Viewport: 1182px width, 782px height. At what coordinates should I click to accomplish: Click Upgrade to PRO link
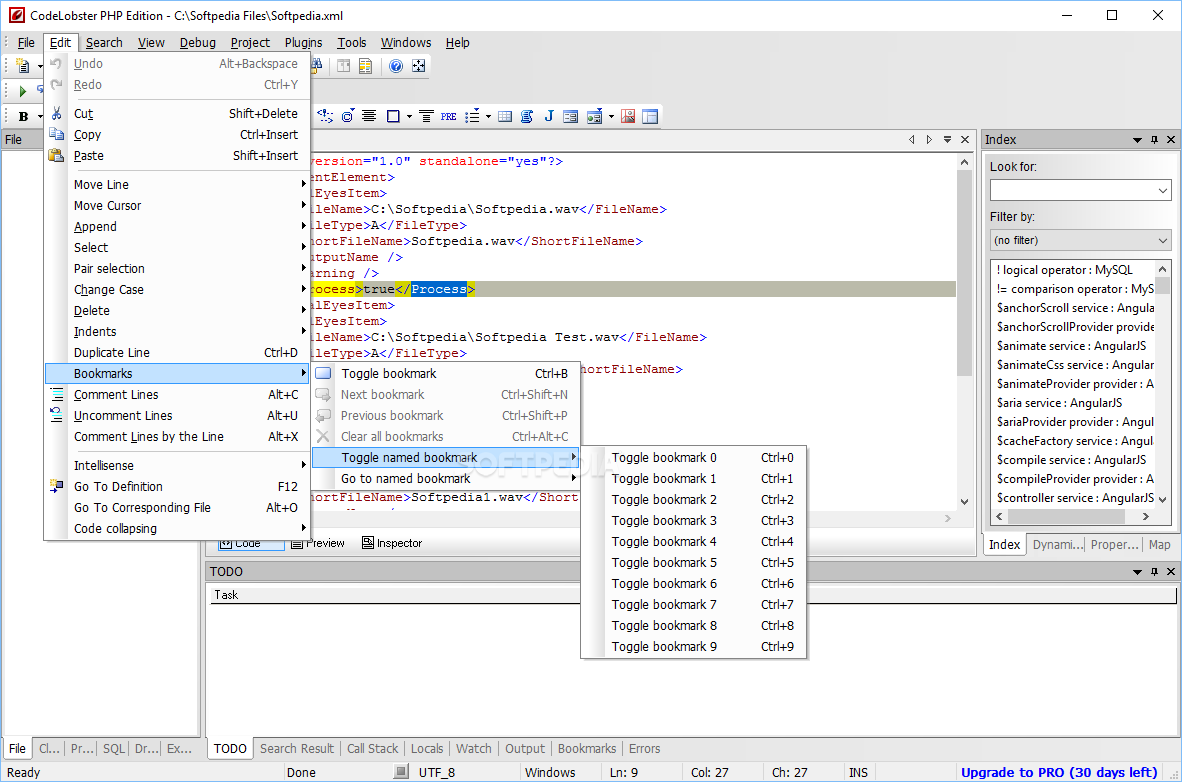point(1059,772)
